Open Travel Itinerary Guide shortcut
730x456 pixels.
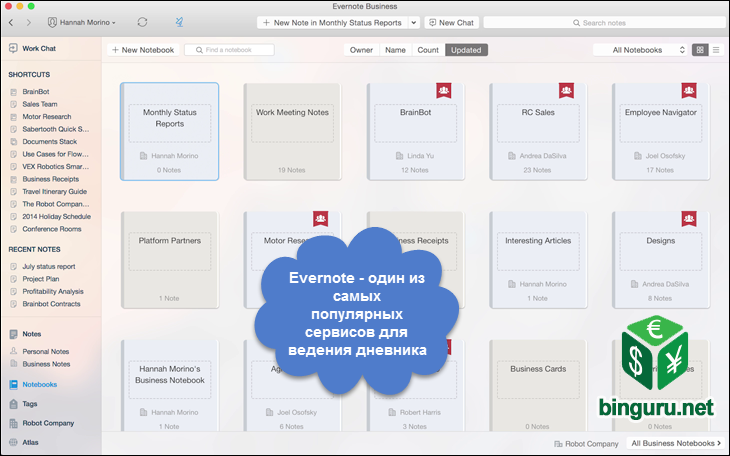click(54, 192)
